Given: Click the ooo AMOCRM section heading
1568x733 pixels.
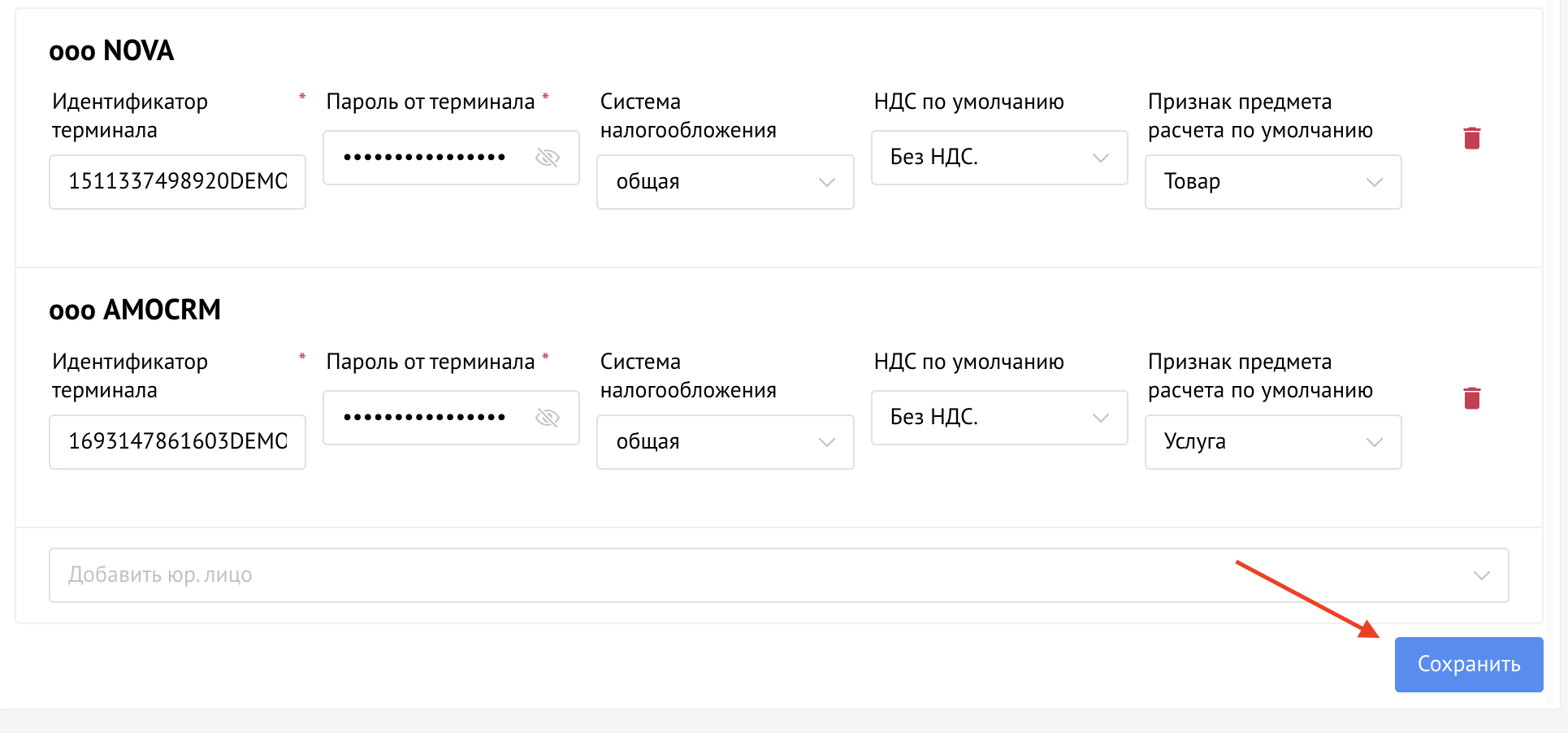Looking at the screenshot, I should pyautogui.click(x=135, y=310).
